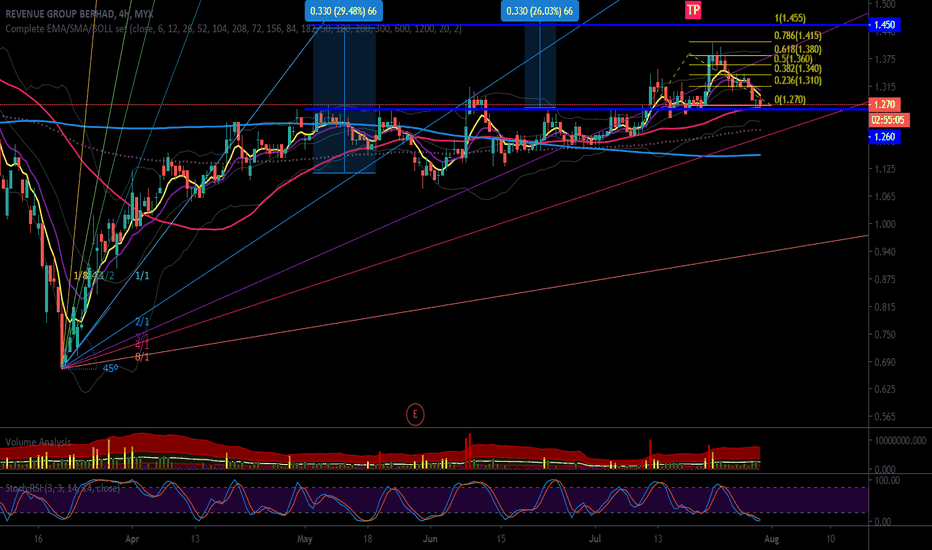Click the Gann fan '1/1' label
The height and width of the screenshot is (550, 932).
point(142,275)
